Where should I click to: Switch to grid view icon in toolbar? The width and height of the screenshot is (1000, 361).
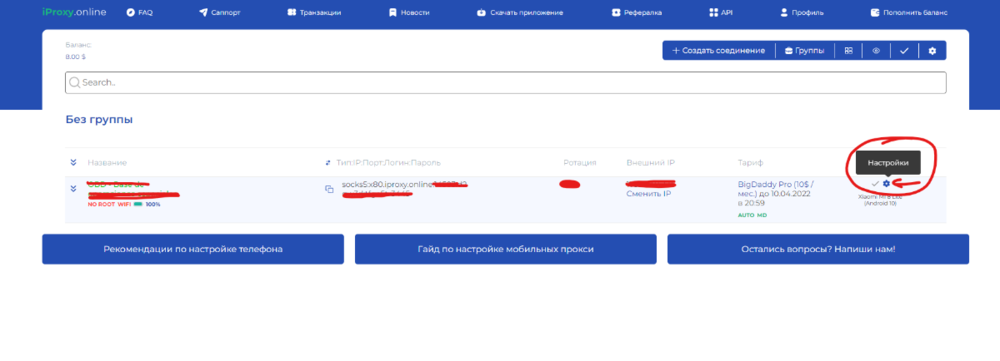[x=848, y=50]
